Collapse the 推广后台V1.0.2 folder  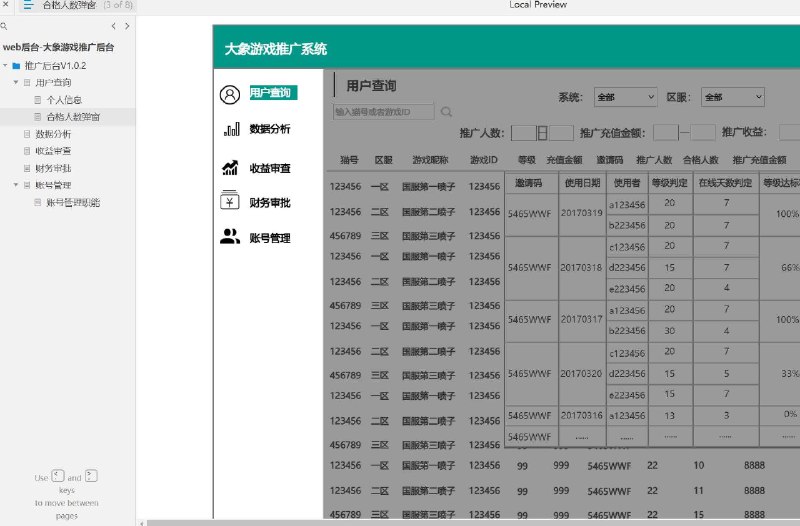(5, 65)
